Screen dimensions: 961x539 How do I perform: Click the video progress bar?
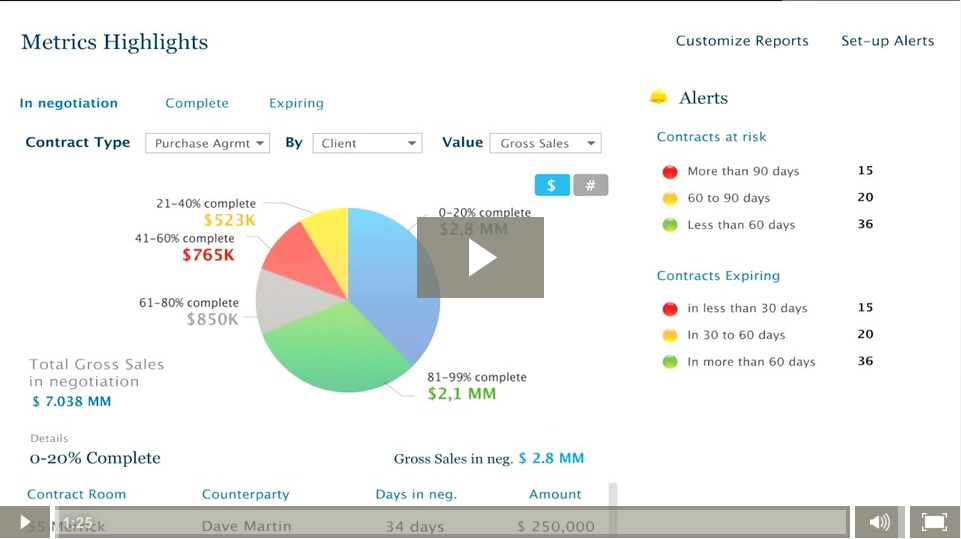452,522
